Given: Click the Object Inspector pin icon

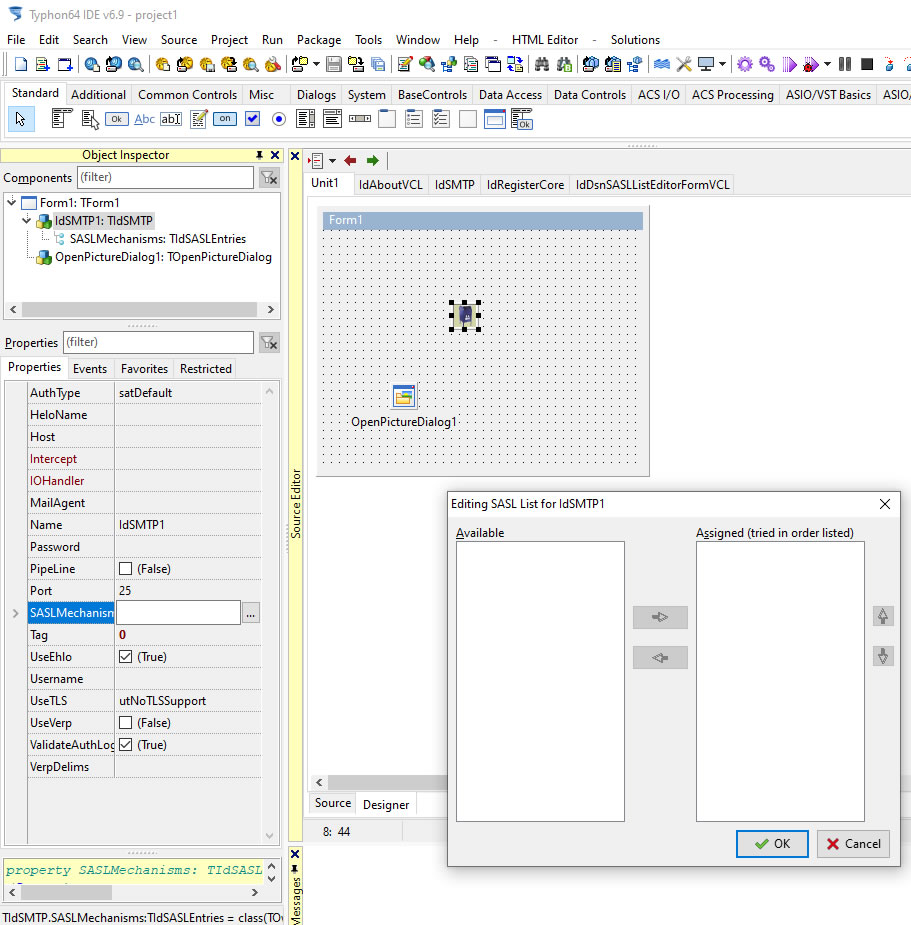Looking at the screenshot, I should coord(259,155).
